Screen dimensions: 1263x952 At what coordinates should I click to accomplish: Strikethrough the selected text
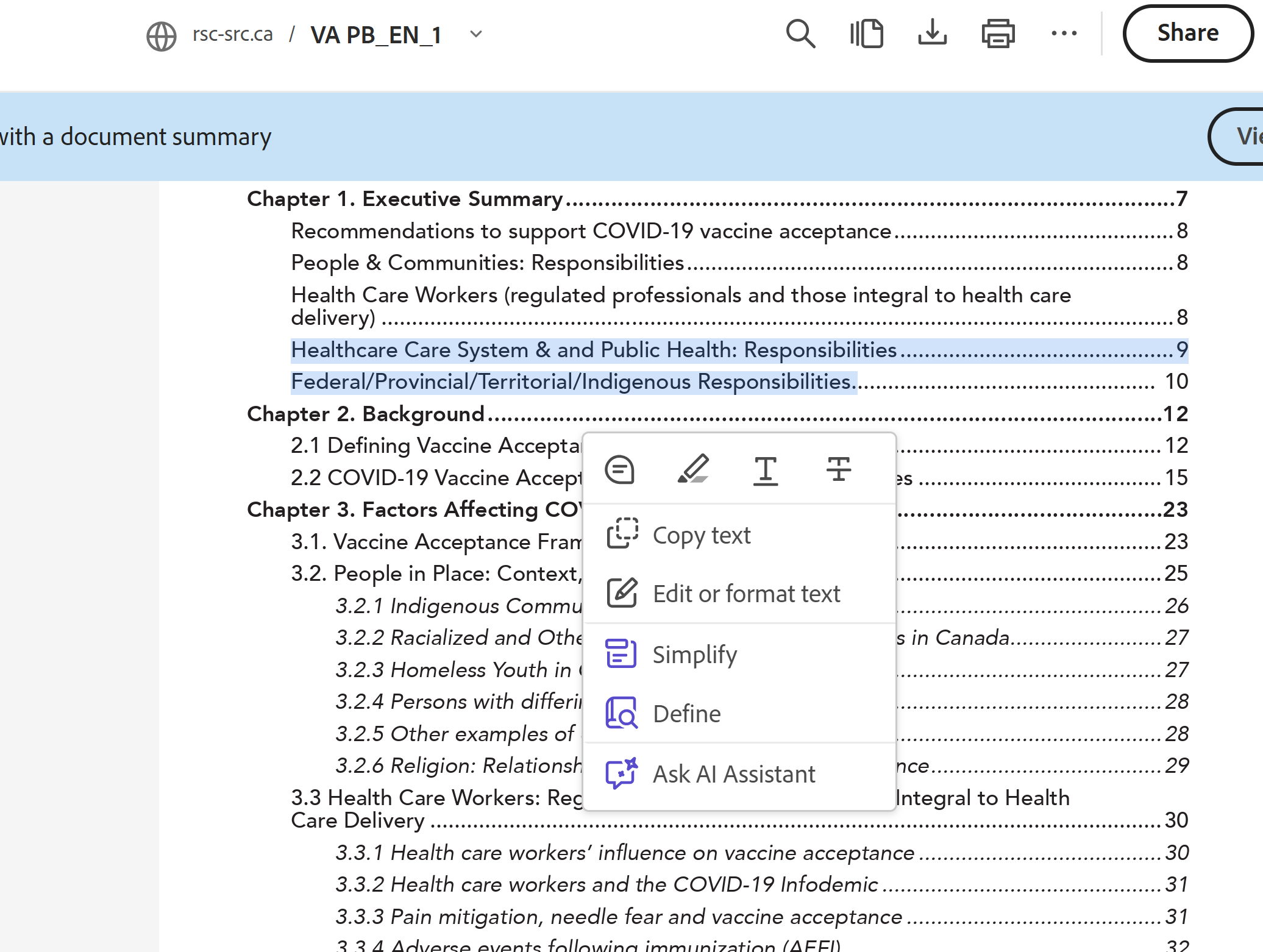coord(839,470)
